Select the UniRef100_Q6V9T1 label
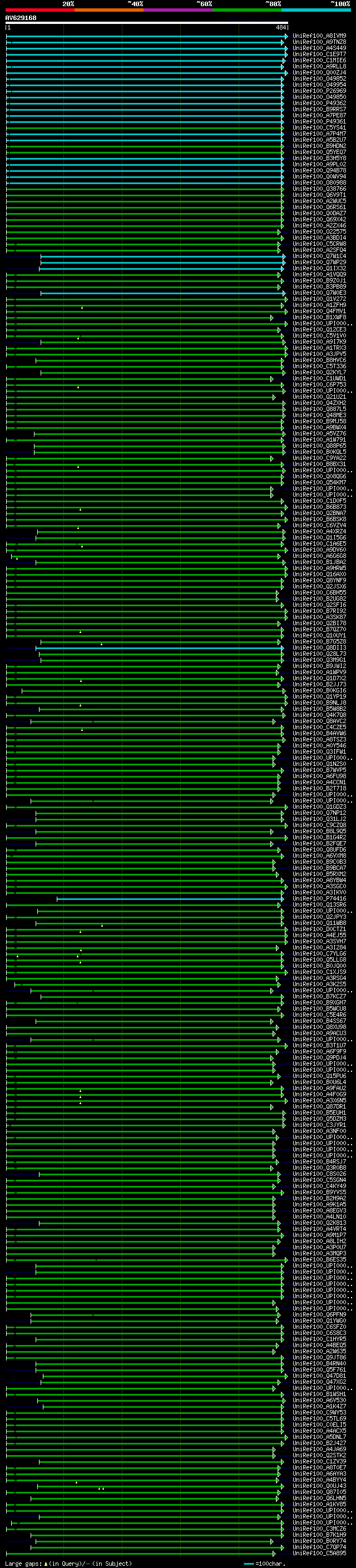The height and width of the screenshot is (1568, 356). 319,195
